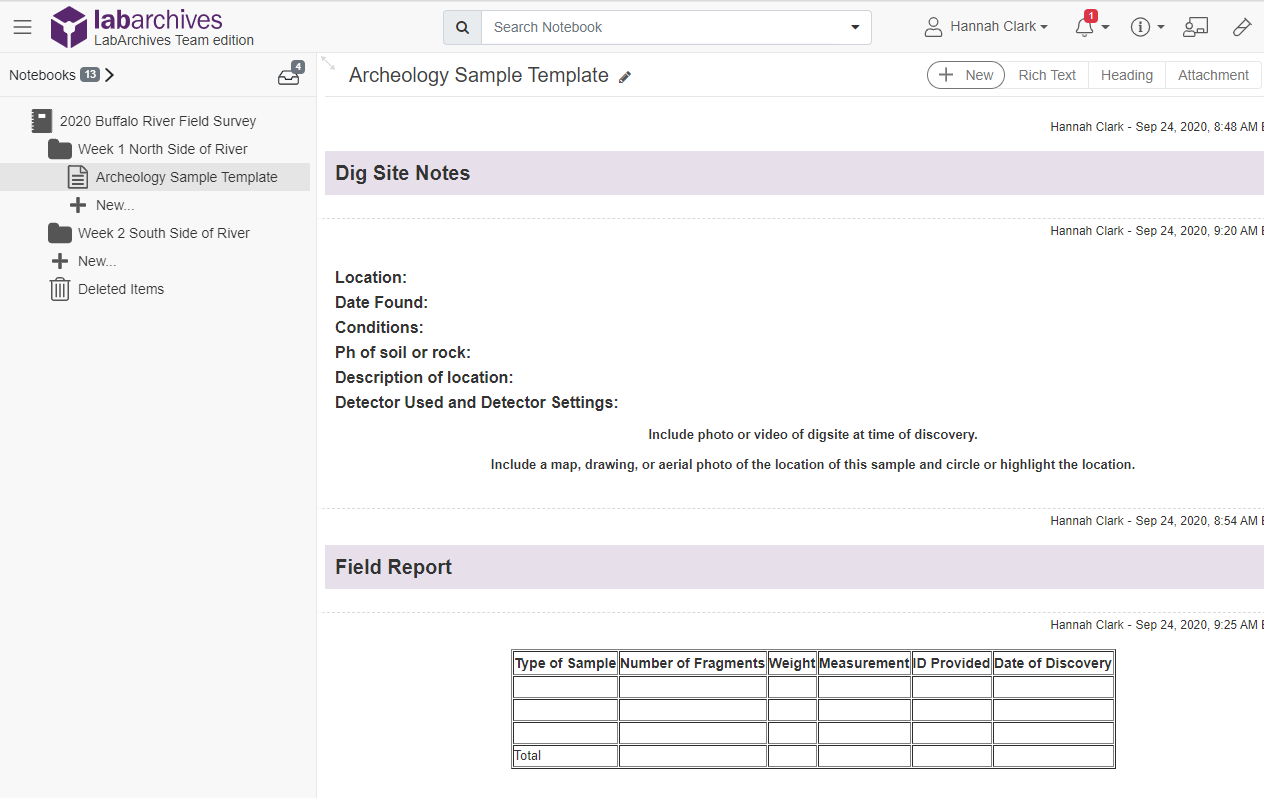
Task: Click the Attachment entry option
Action: point(1212,75)
